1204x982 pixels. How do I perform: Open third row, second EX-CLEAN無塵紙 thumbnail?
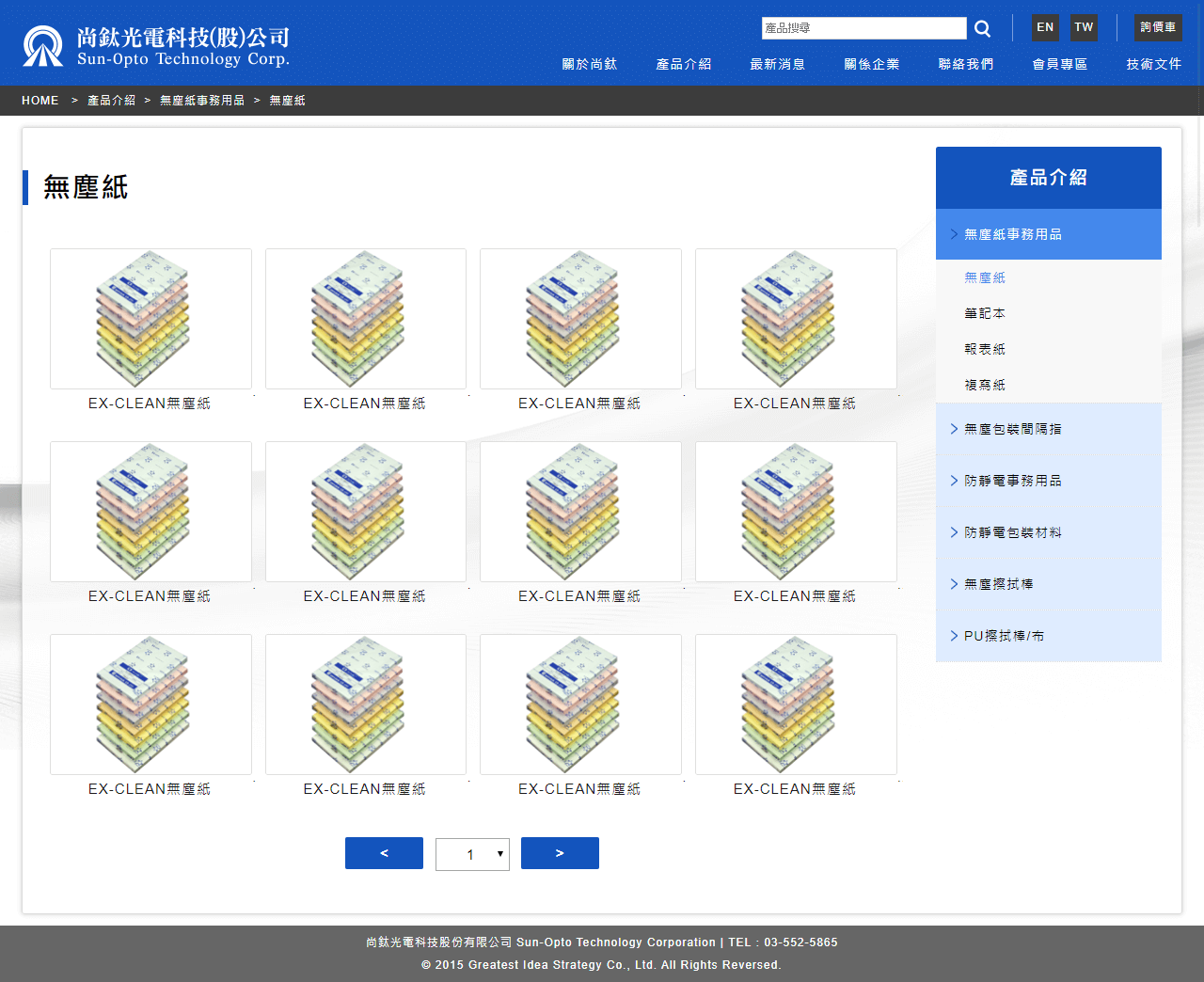[x=366, y=705]
